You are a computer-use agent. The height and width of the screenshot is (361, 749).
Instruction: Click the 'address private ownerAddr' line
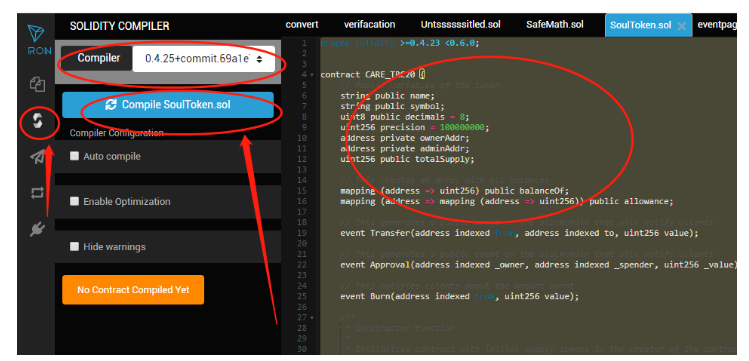tap(405, 138)
